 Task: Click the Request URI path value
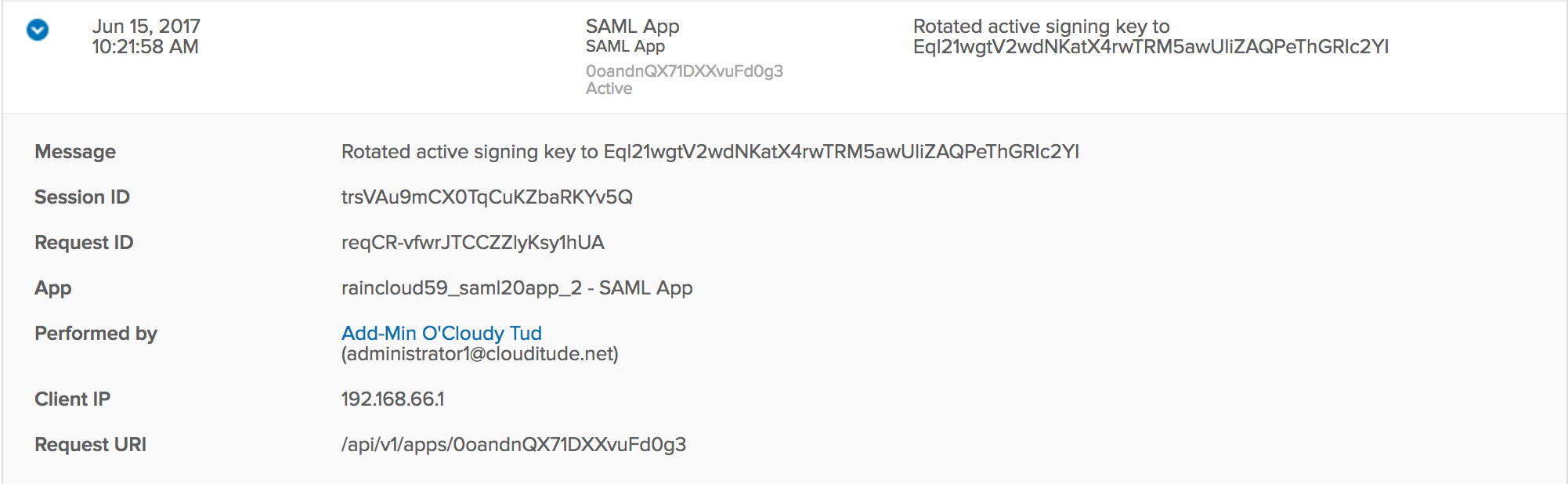pos(513,445)
